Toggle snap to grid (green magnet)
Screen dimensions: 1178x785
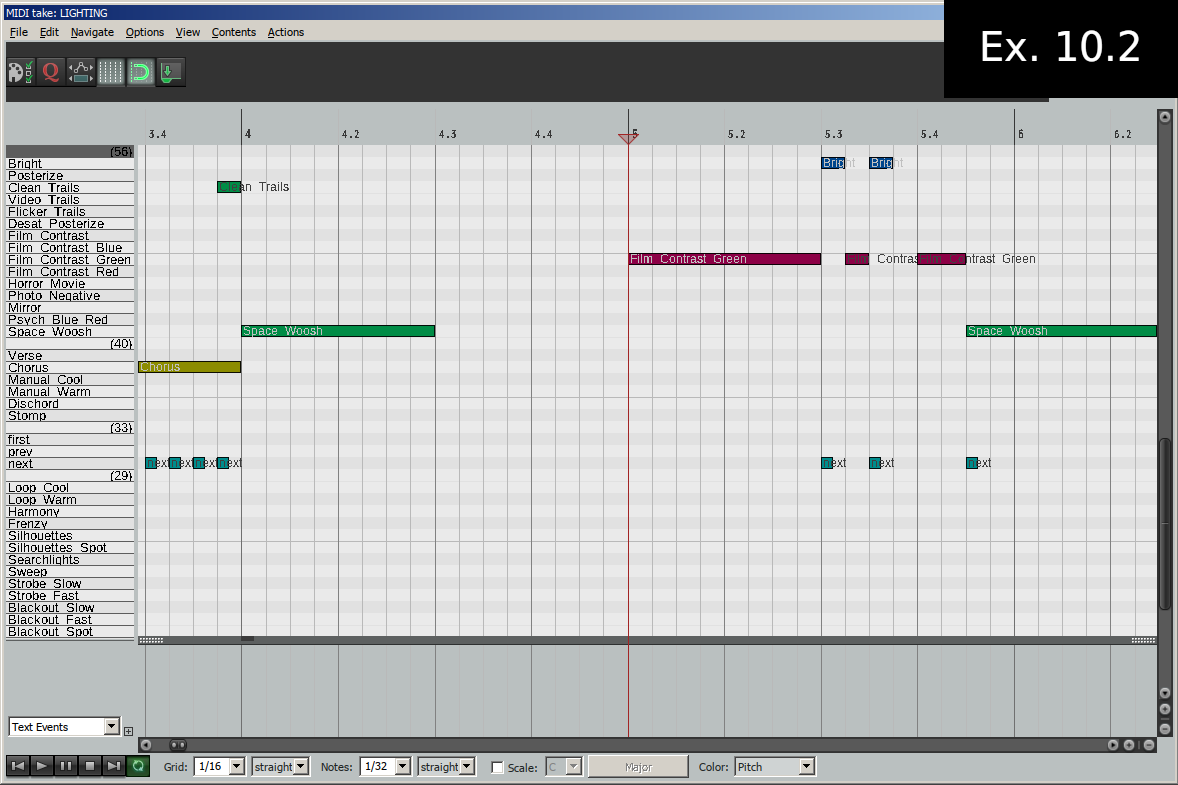(x=140, y=72)
